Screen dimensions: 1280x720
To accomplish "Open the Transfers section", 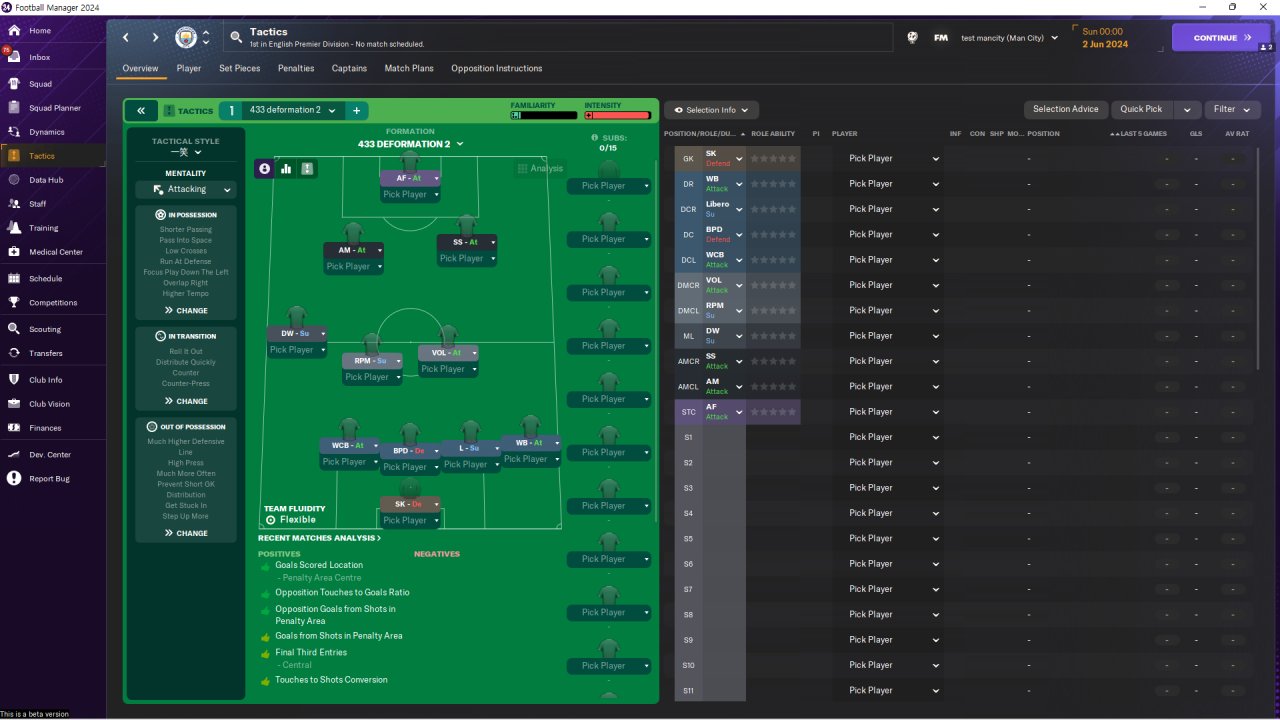I will [x=45, y=353].
